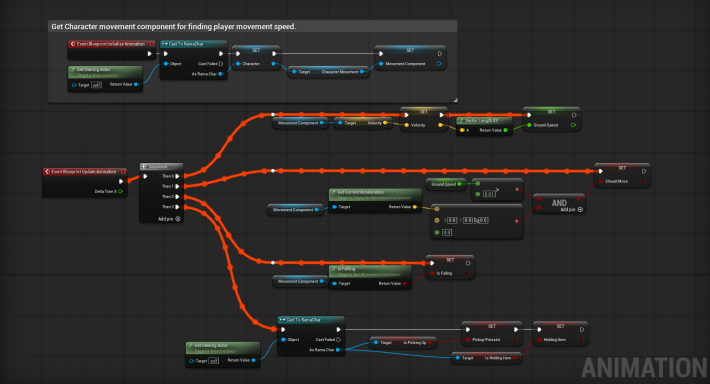The width and height of the screenshot is (710, 384).
Task: Select the SET Is Falling node
Action: coord(450,267)
